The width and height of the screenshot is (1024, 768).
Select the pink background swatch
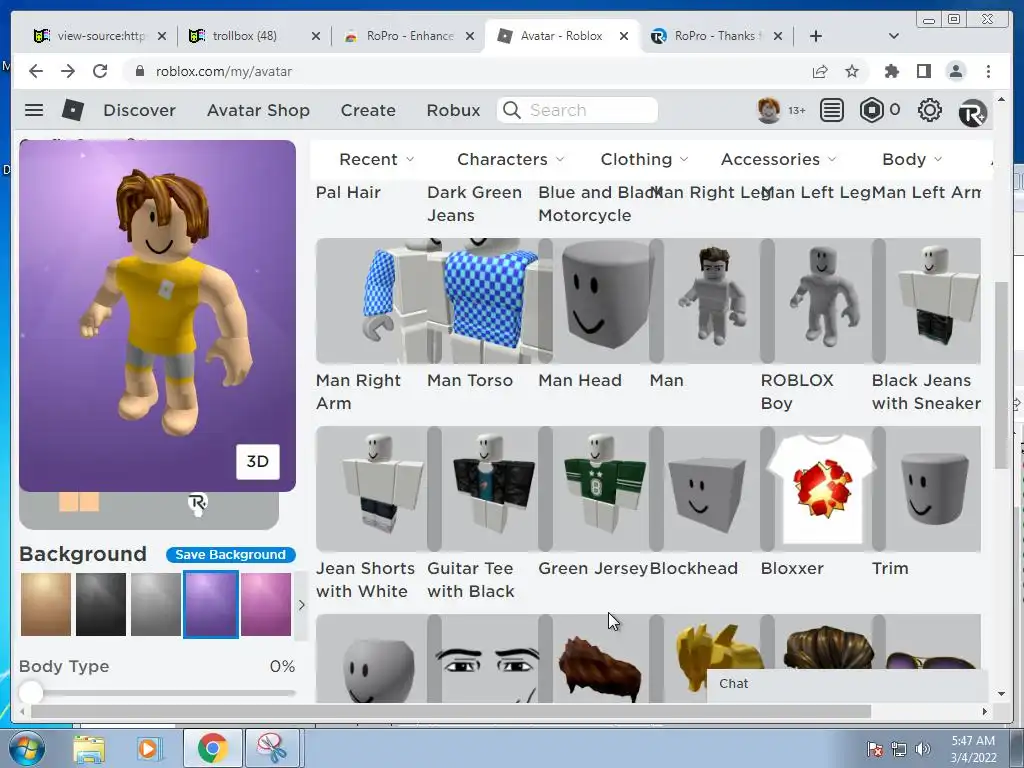click(x=266, y=604)
